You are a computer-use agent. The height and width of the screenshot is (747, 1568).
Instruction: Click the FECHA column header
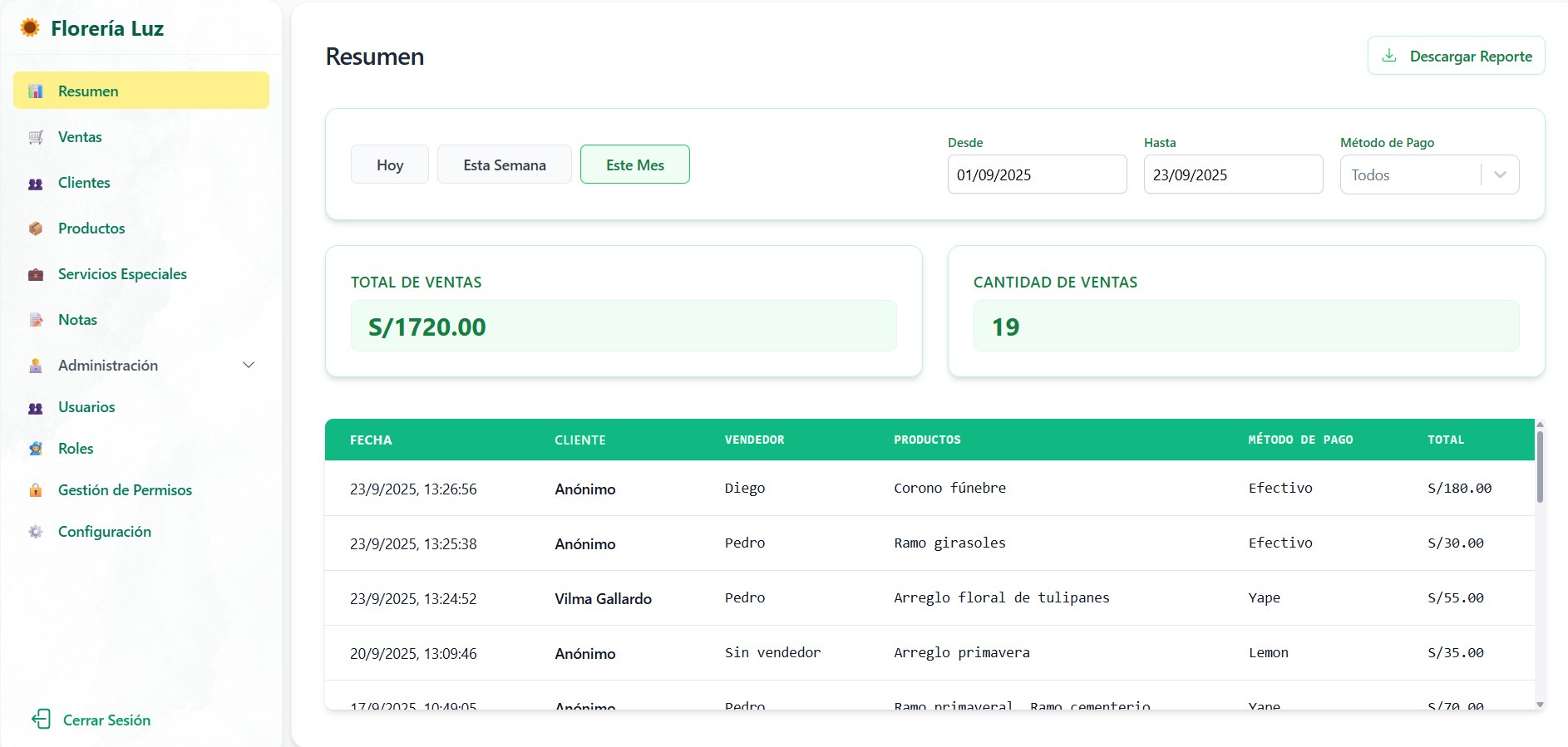pos(371,440)
